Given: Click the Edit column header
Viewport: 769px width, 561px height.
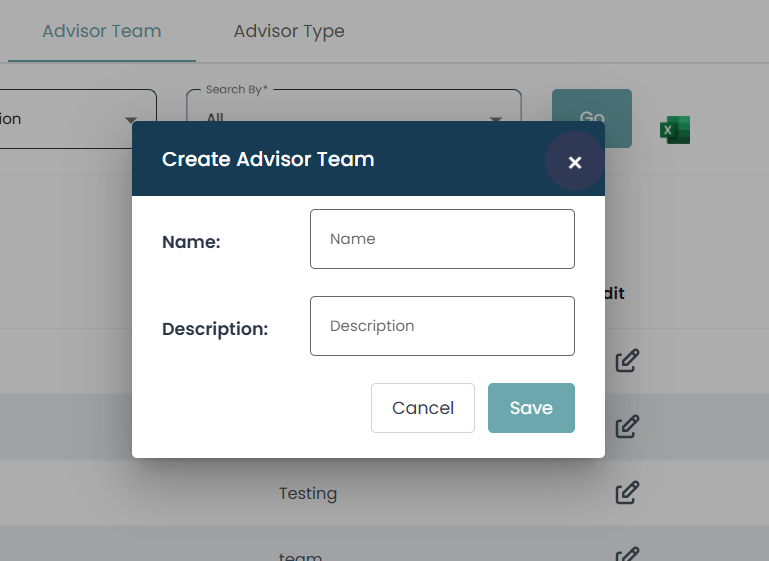Looking at the screenshot, I should 613,294.
